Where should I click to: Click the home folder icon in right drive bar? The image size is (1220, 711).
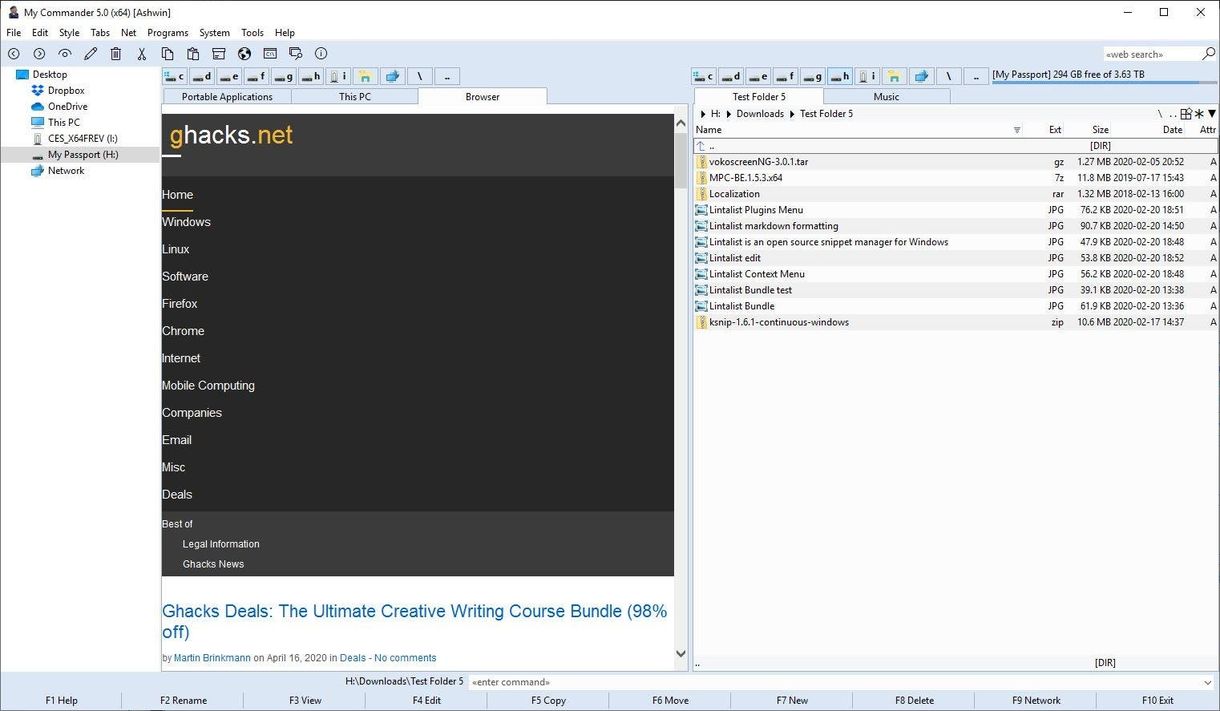click(894, 76)
